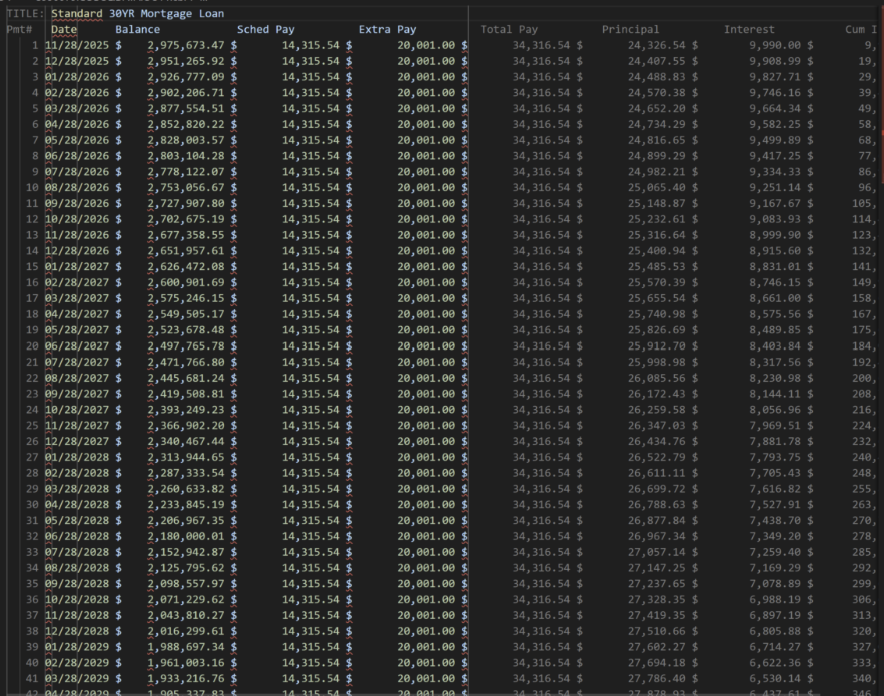Click the 'Sched Pay' column header
The image size is (884, 696).
click(x=265, y=30)
